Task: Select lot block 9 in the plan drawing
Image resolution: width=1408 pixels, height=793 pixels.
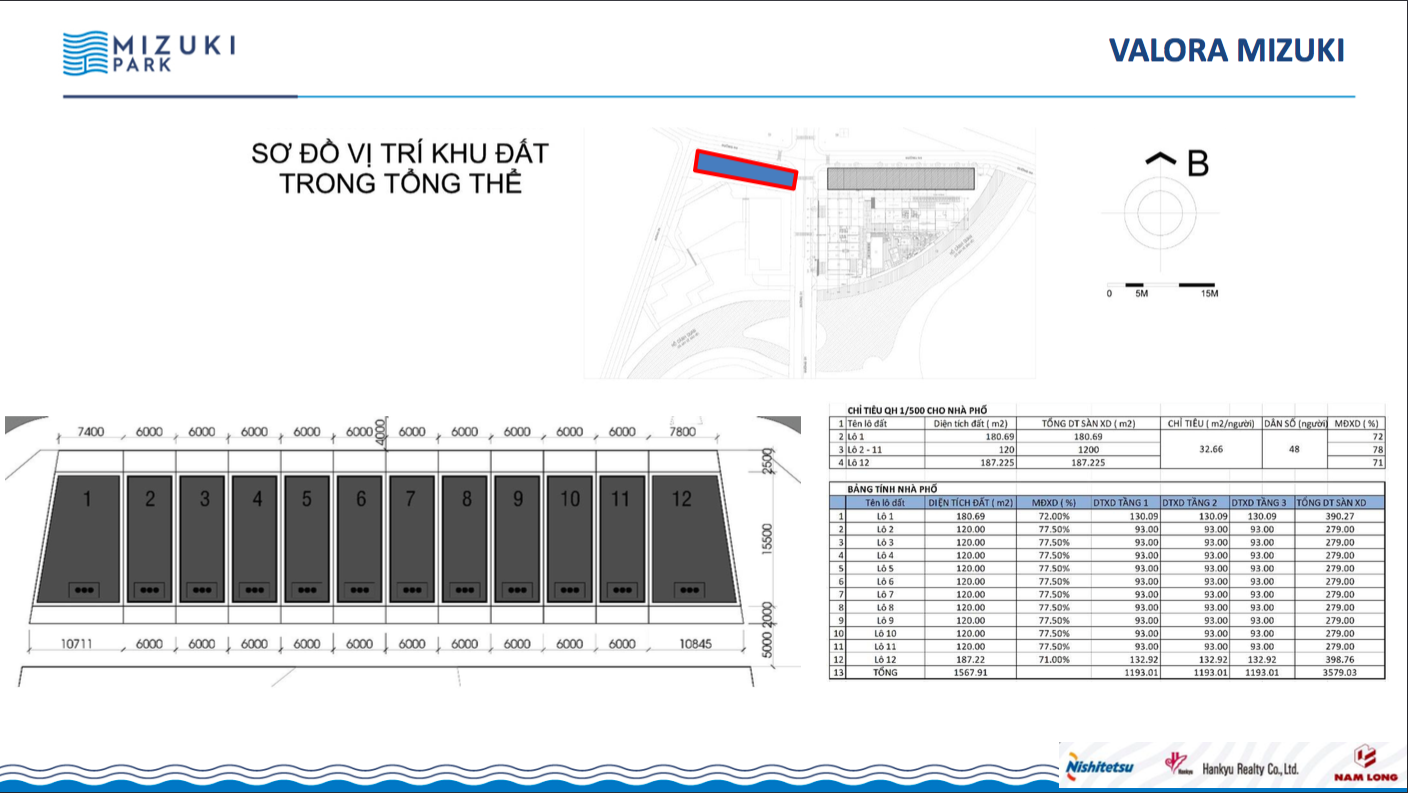Action: [x=518, y=539]
